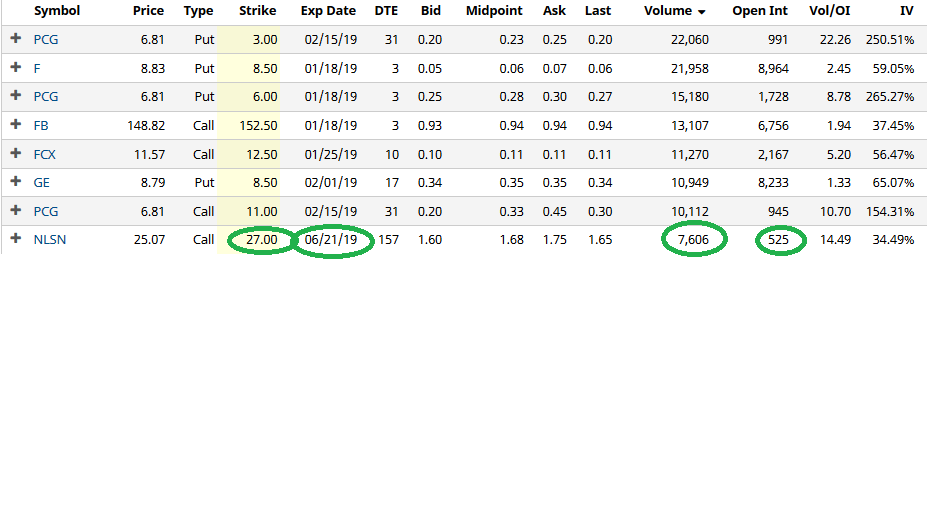Expand the FB 152.50 call row

click(16, 125)
